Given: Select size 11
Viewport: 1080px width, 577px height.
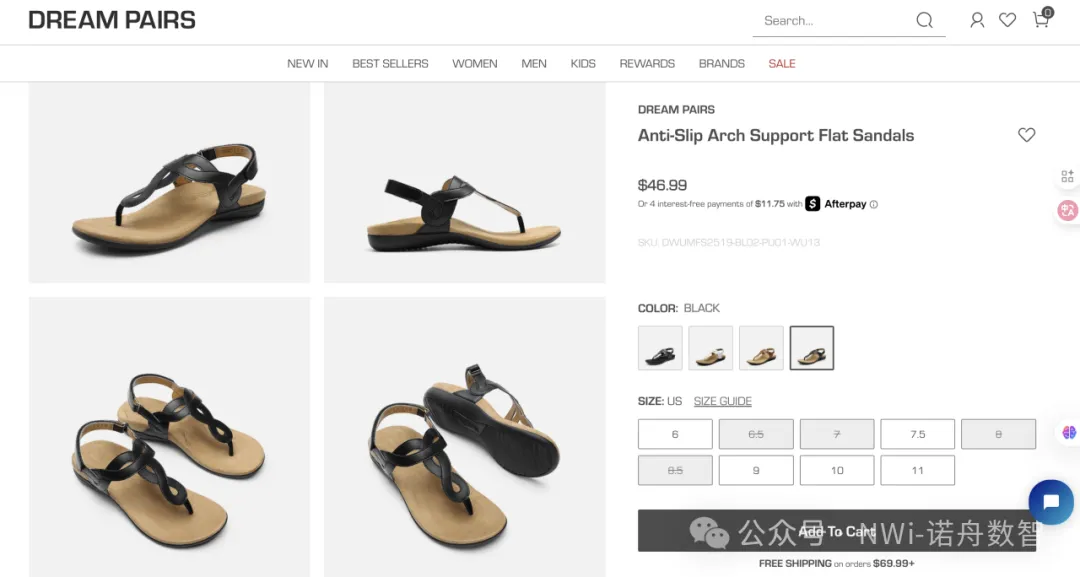Looking at the screenshot, I should (917, 470).
